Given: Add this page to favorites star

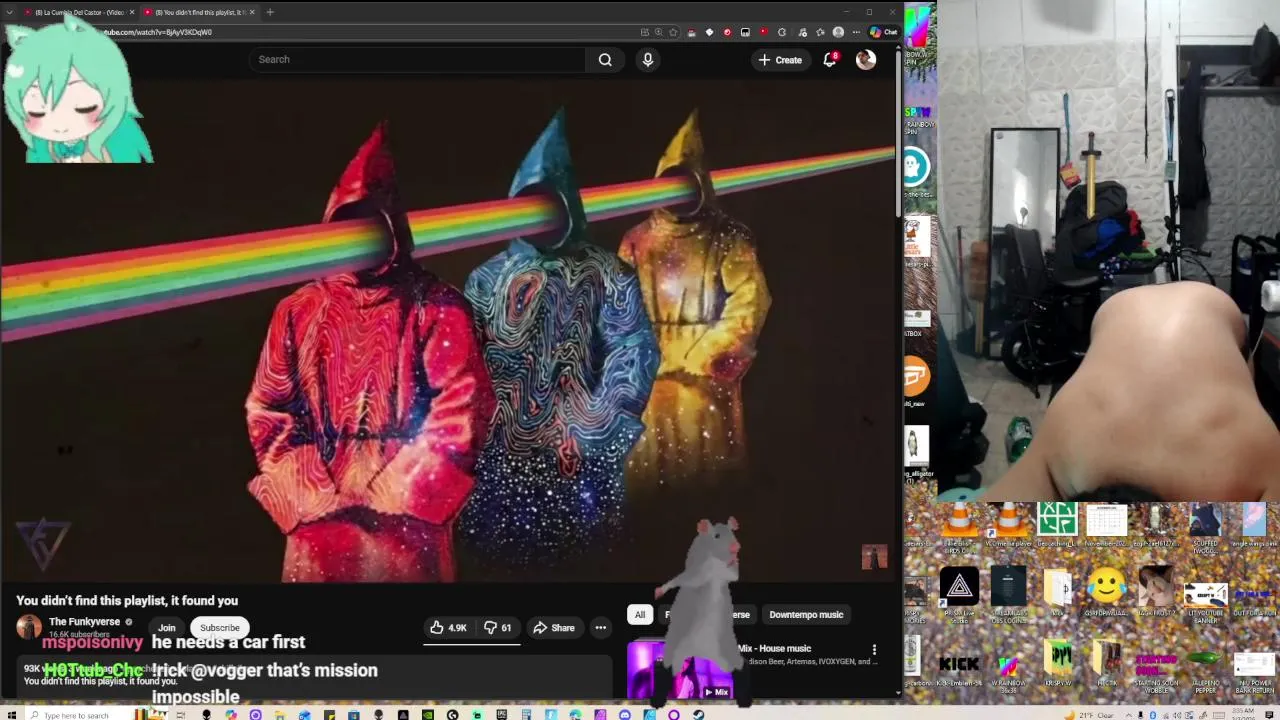Looking at the screenshot, I should click(674, 32).
